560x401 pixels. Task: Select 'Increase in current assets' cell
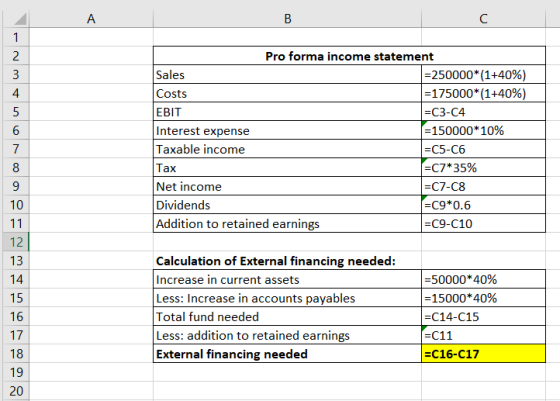click(x=288, y=279)
